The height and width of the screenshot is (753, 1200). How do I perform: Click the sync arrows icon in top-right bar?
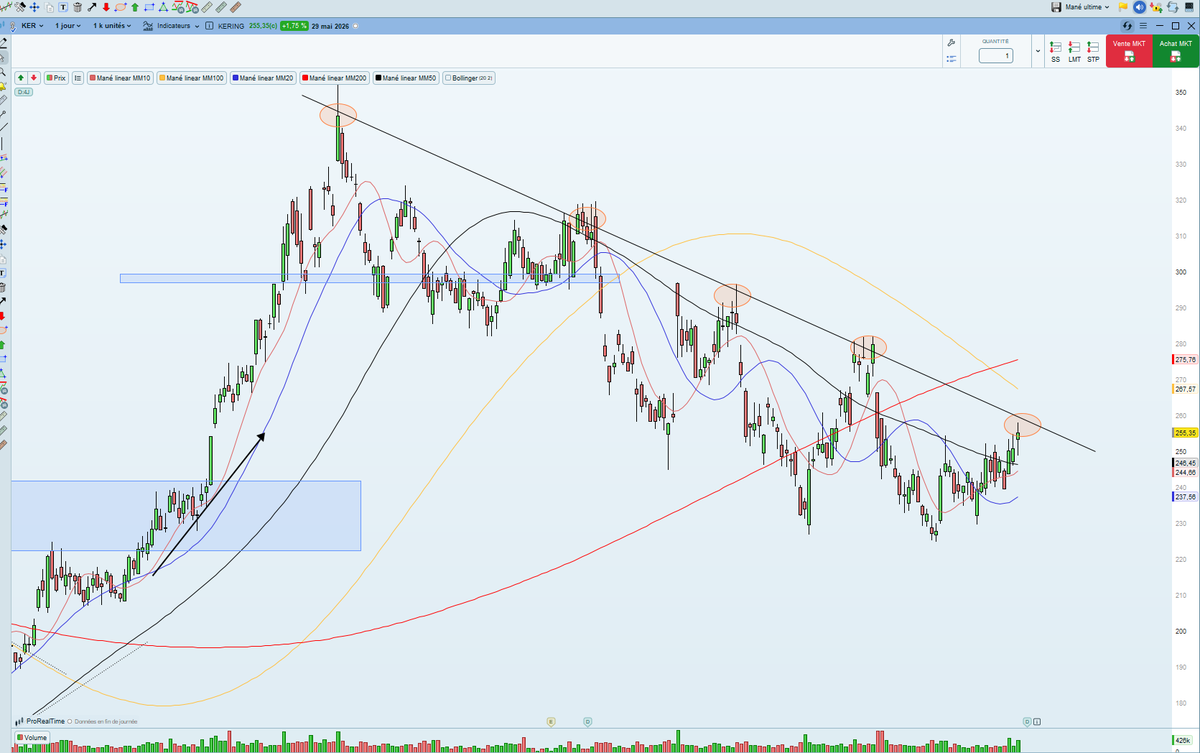point(1173,7)
